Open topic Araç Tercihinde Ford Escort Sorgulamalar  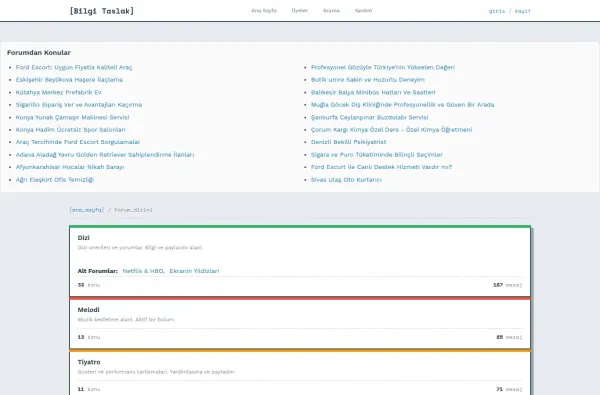(x=78, y=142)
